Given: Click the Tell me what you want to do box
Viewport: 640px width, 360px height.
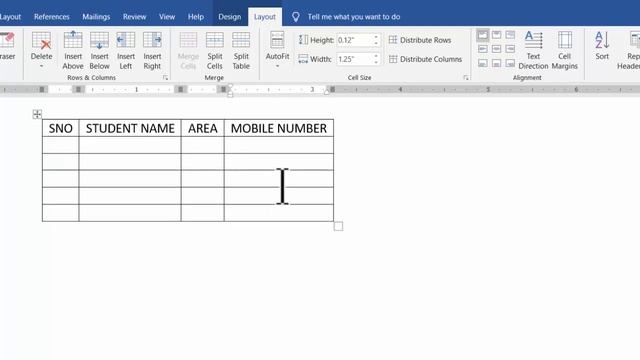Looking at the screenshot, I should 353,17.
